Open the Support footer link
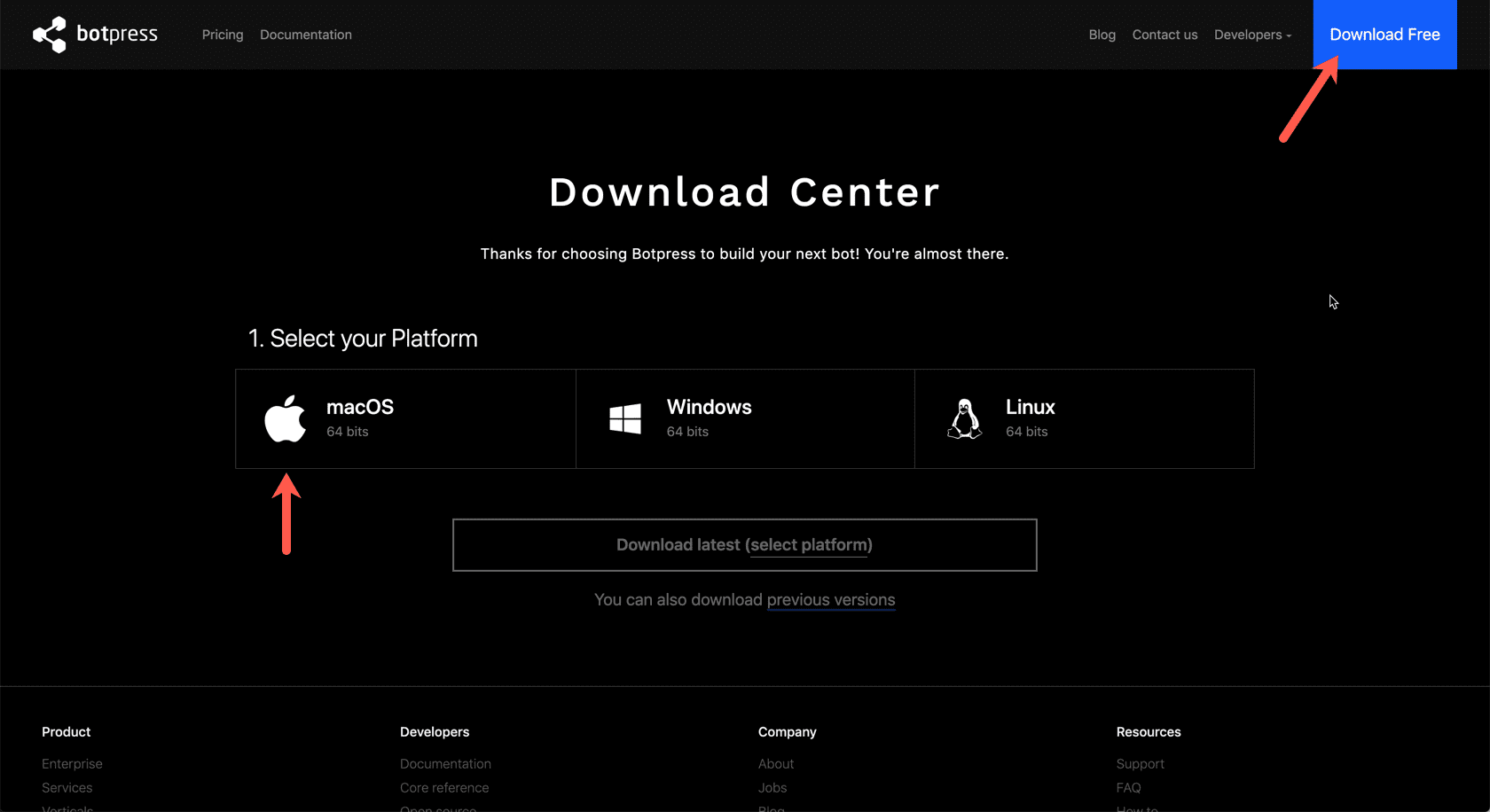 (1141, 764)
